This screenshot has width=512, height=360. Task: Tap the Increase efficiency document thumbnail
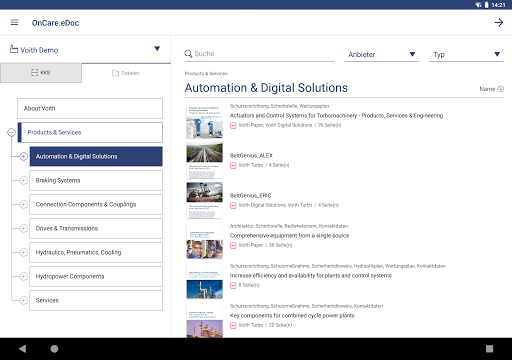click(204, 280)
